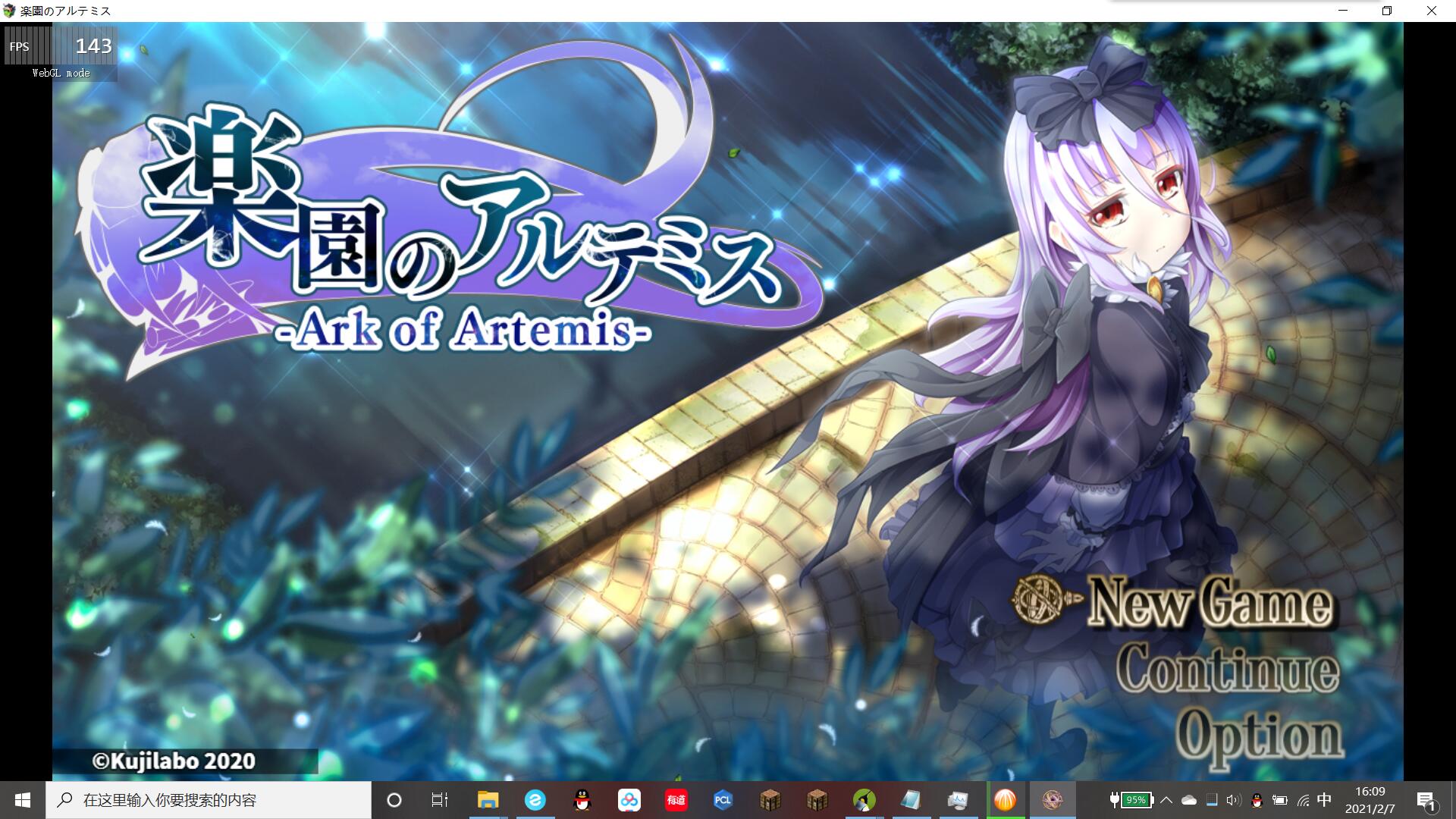Restore down the game window
The height and width of the screenshot is (819, 1456).
coord(1387,11)
